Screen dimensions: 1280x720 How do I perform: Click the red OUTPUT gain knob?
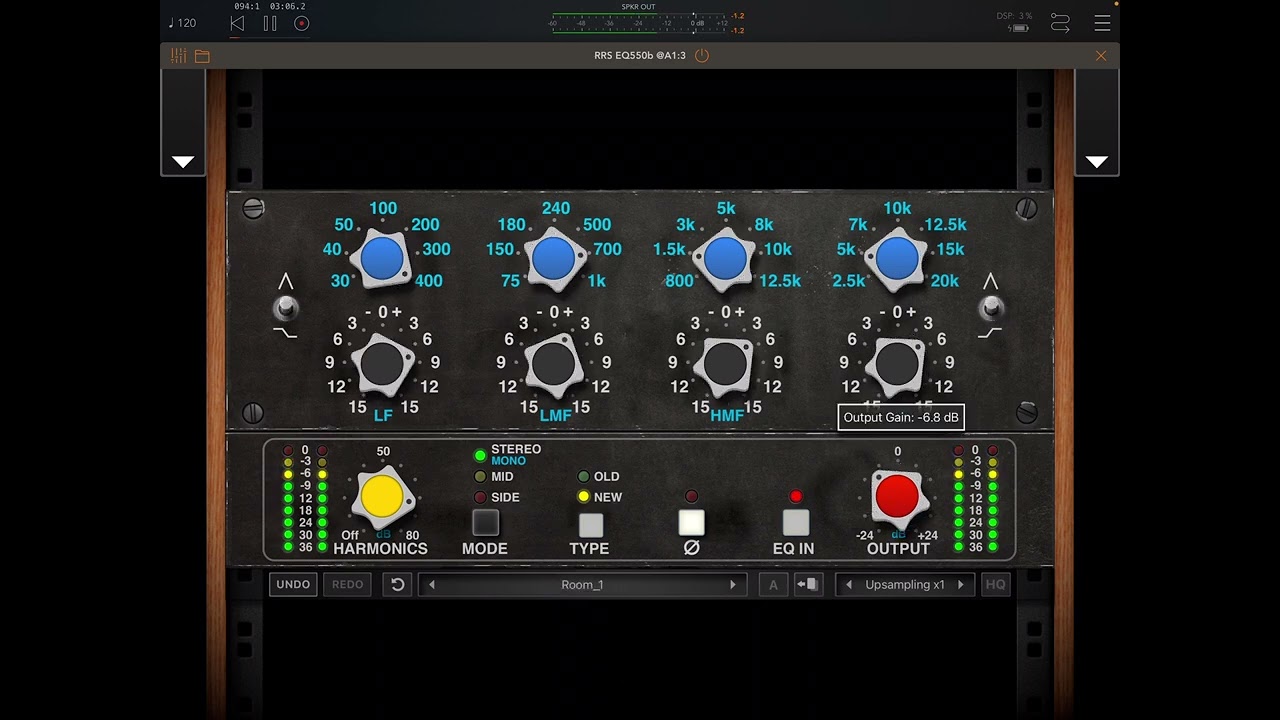pyautogui.click(x=896, y=497)
